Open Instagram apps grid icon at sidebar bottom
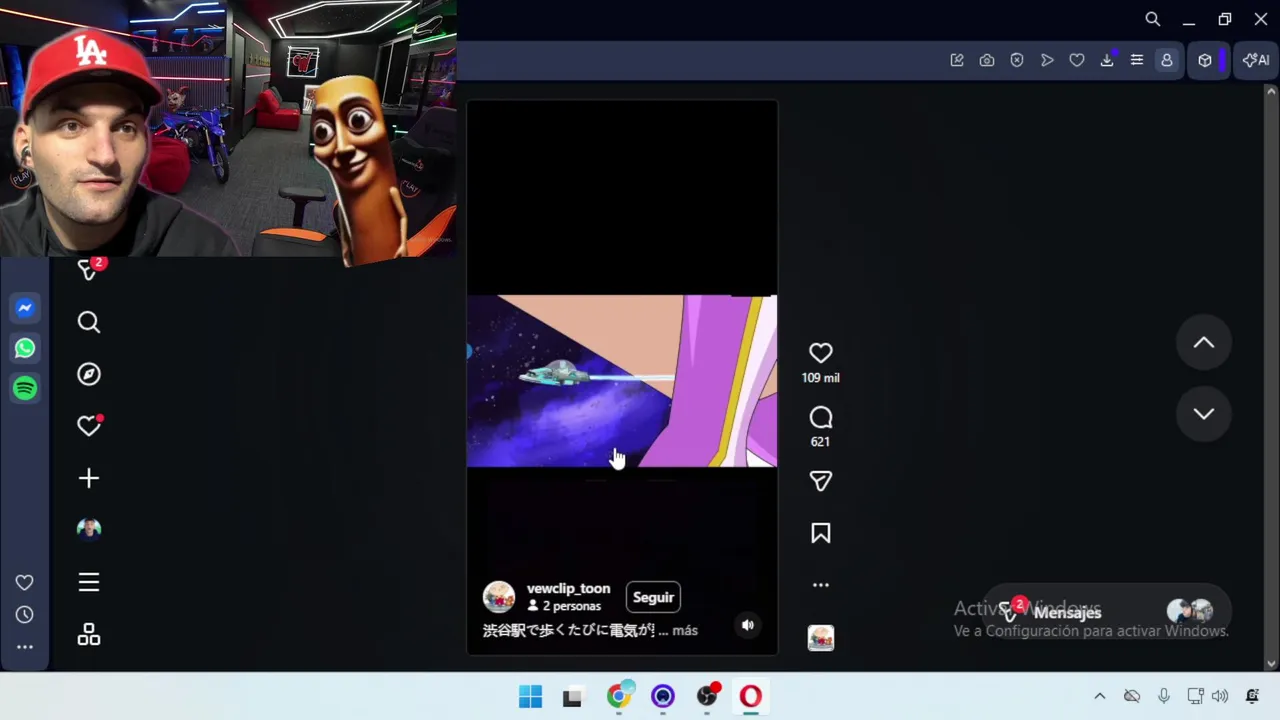Screen dimensions: 1280x720 (89, 635)
